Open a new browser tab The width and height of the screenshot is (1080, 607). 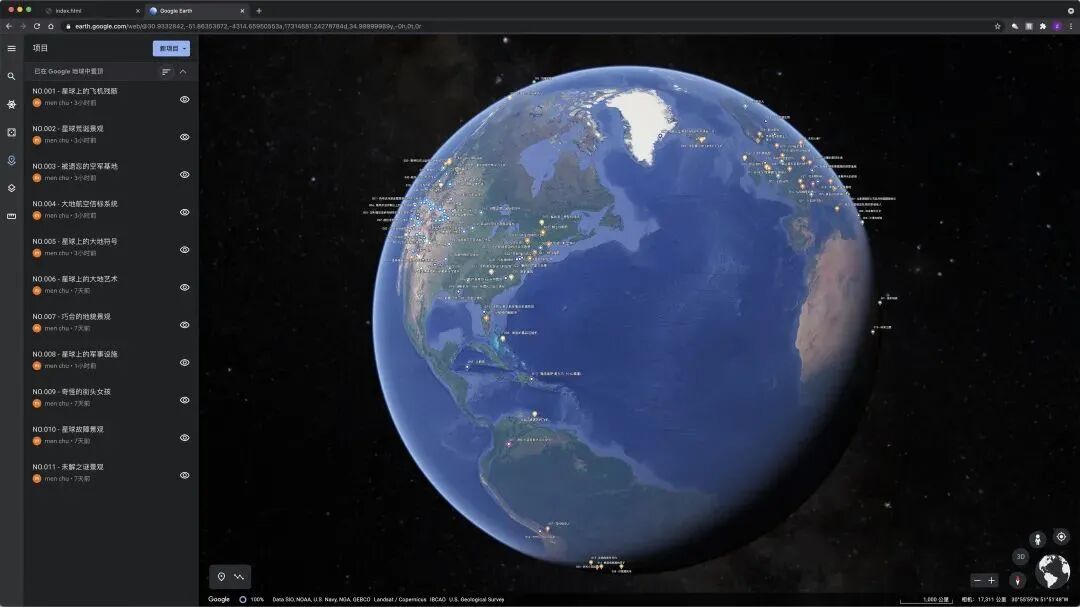[x=259, y=11]
